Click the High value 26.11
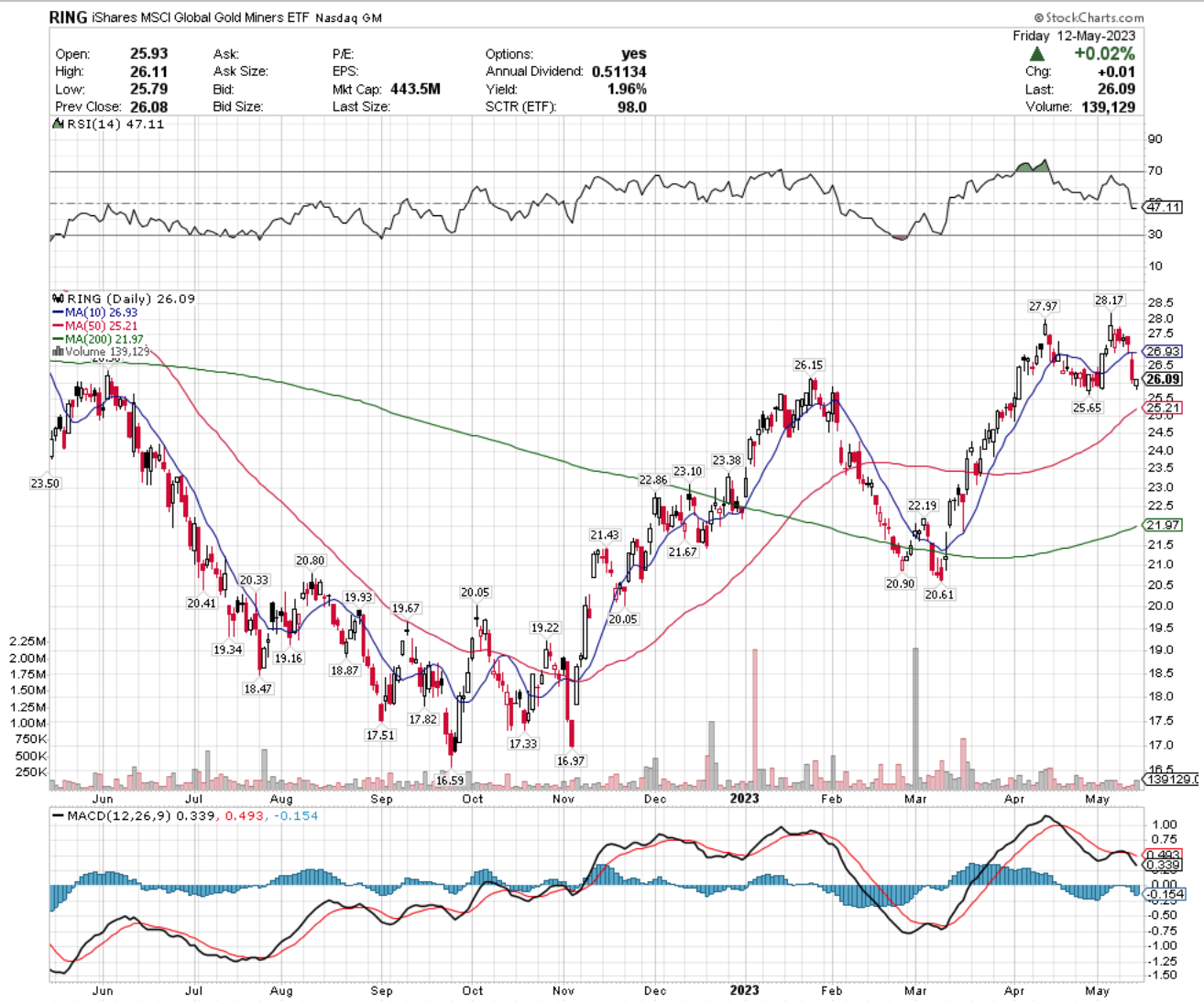1204x1004 pixels. pyautogui.click(x=149, y=71)
